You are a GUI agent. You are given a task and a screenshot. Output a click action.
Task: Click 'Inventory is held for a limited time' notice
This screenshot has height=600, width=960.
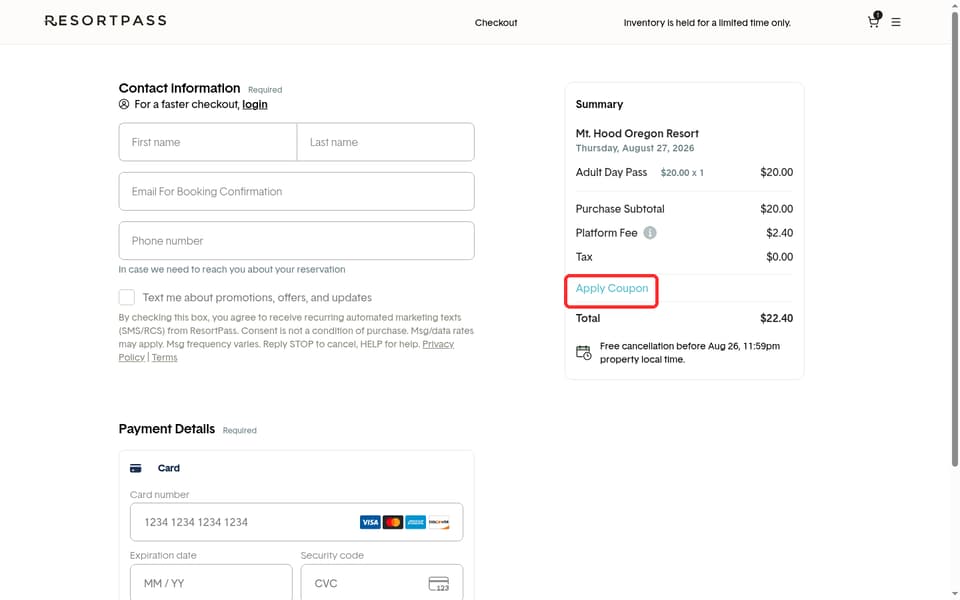point(707,23)
